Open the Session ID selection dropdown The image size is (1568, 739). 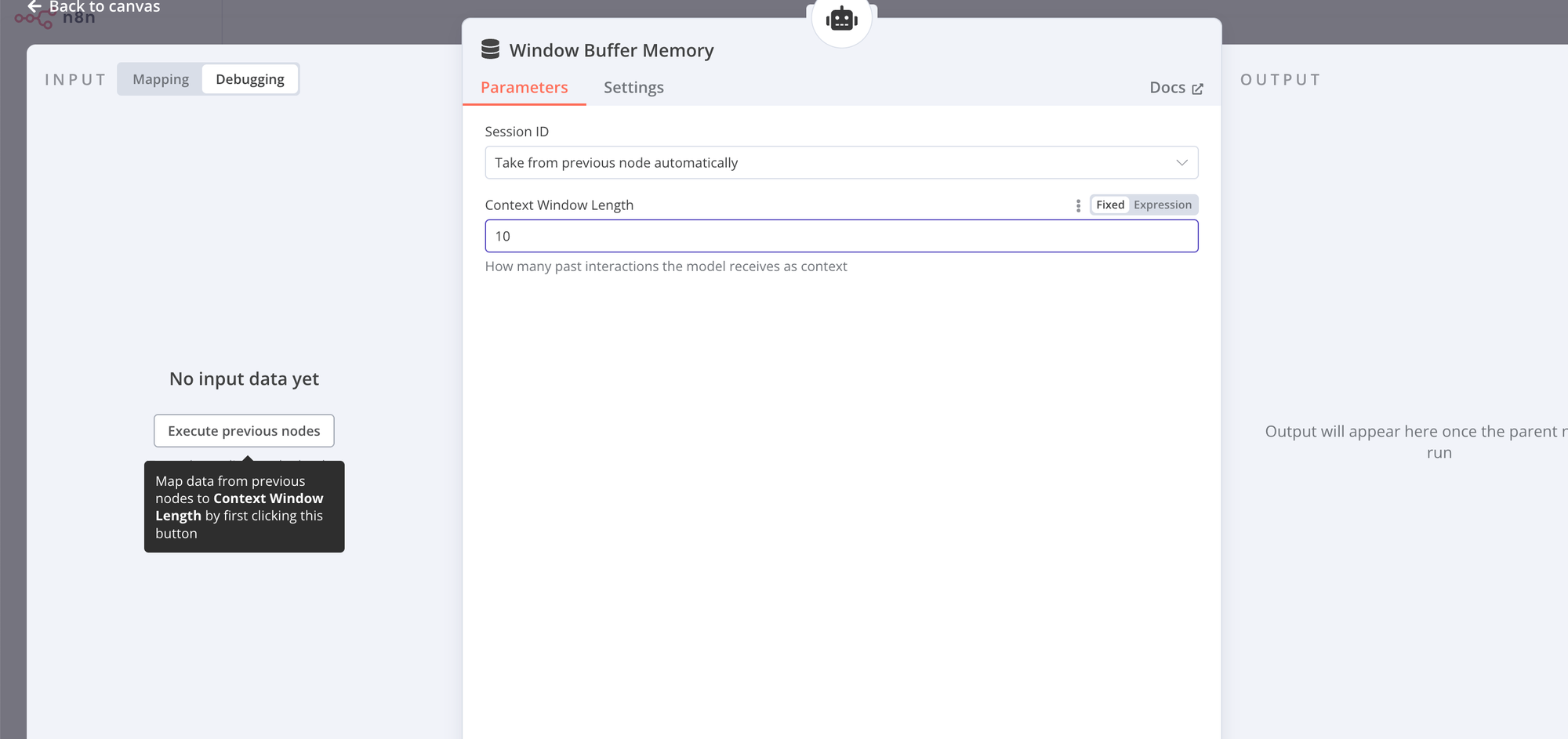tap(841, 162)
